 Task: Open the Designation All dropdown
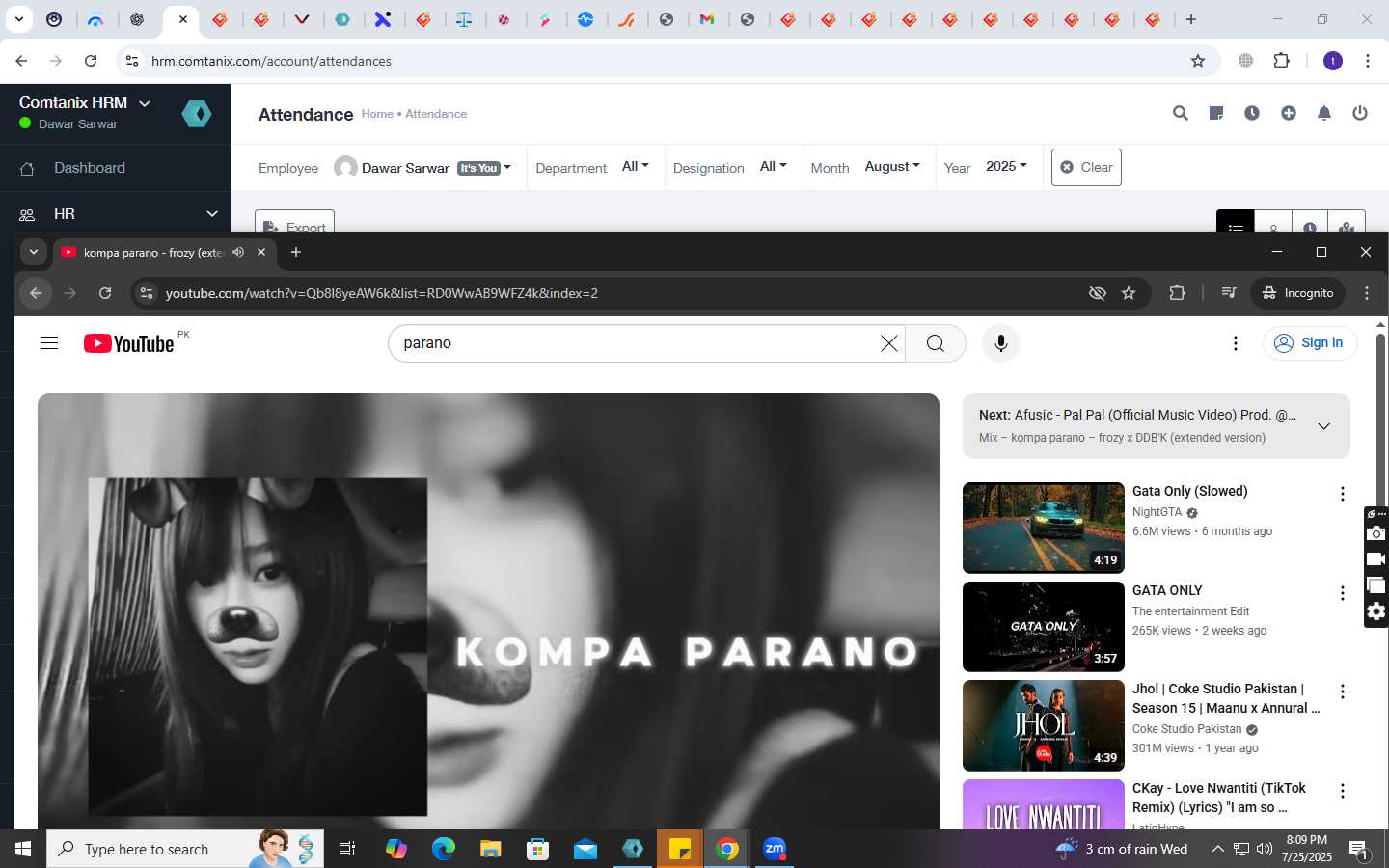[774, 166]
